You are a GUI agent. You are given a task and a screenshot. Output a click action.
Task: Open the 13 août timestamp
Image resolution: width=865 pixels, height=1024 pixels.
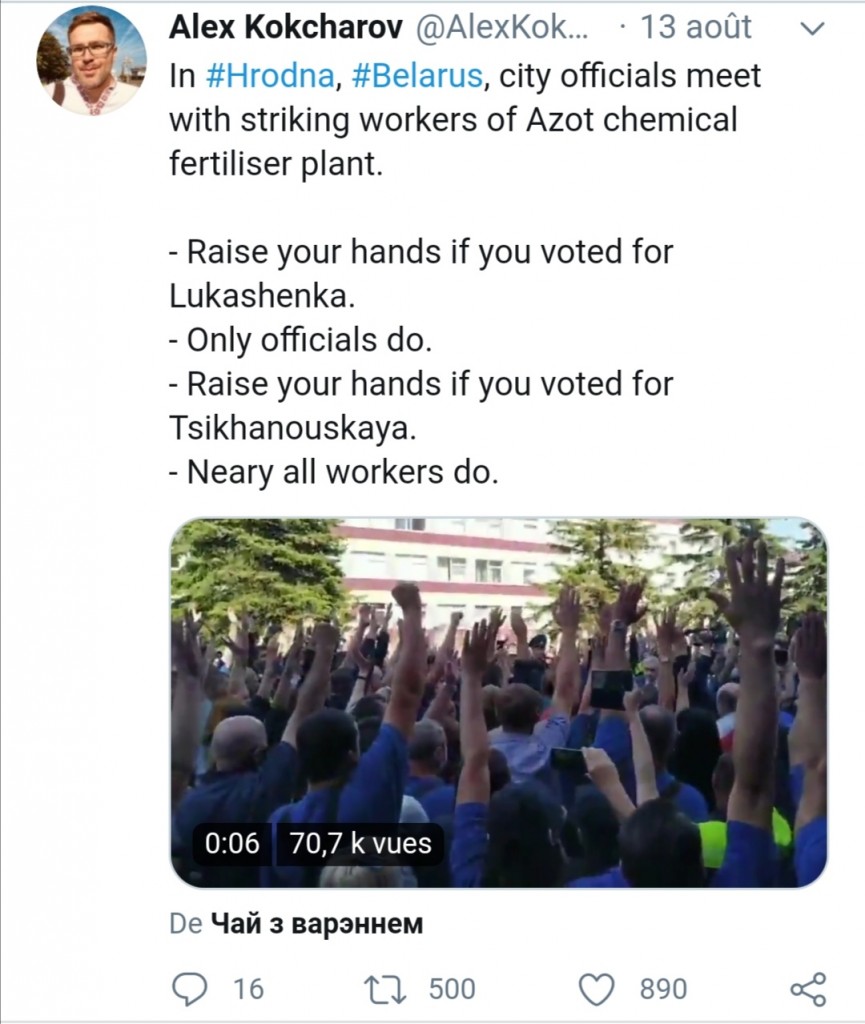click(695, 28)
